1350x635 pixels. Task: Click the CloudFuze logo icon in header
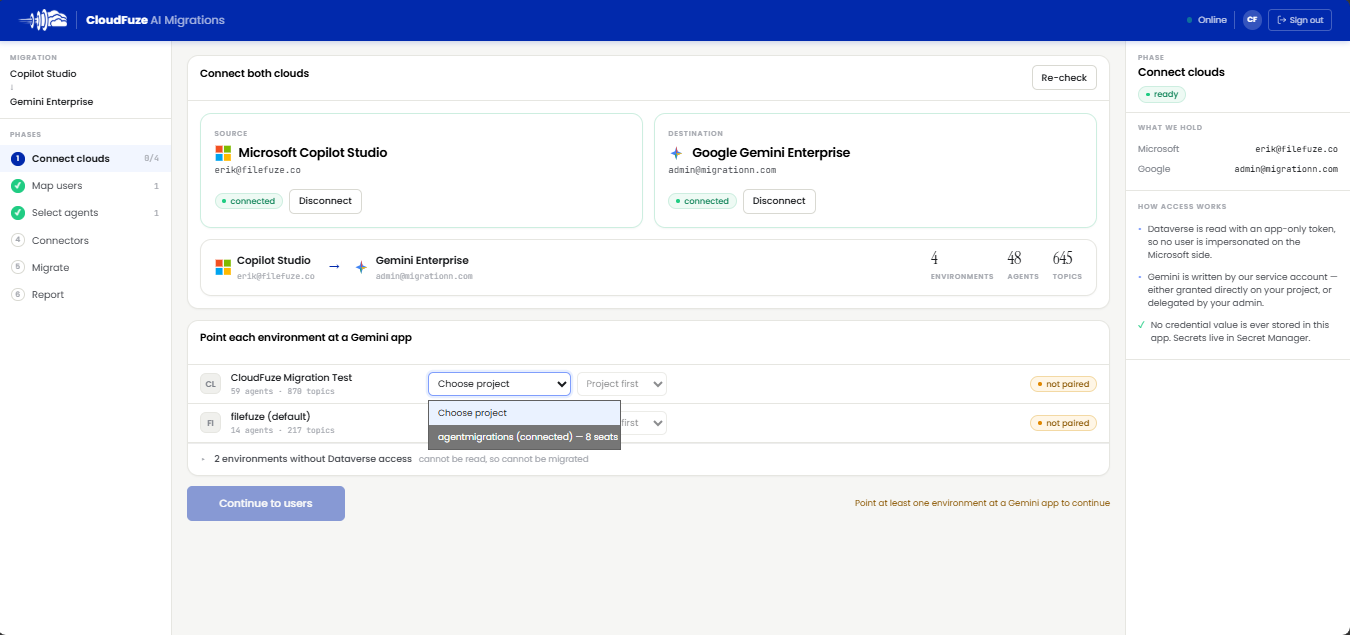42,20
